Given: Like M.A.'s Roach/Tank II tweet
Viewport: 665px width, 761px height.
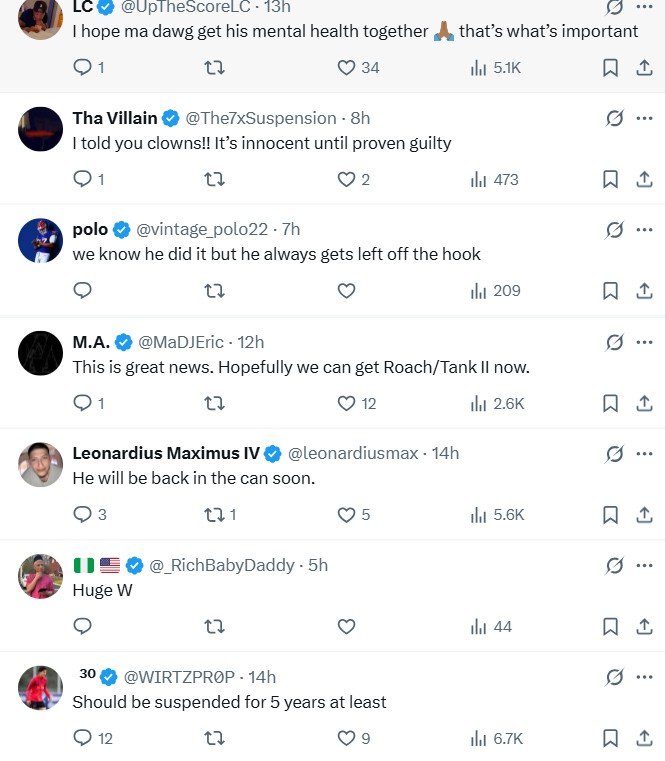Looking at the screenshot, I should pos(346,403).
